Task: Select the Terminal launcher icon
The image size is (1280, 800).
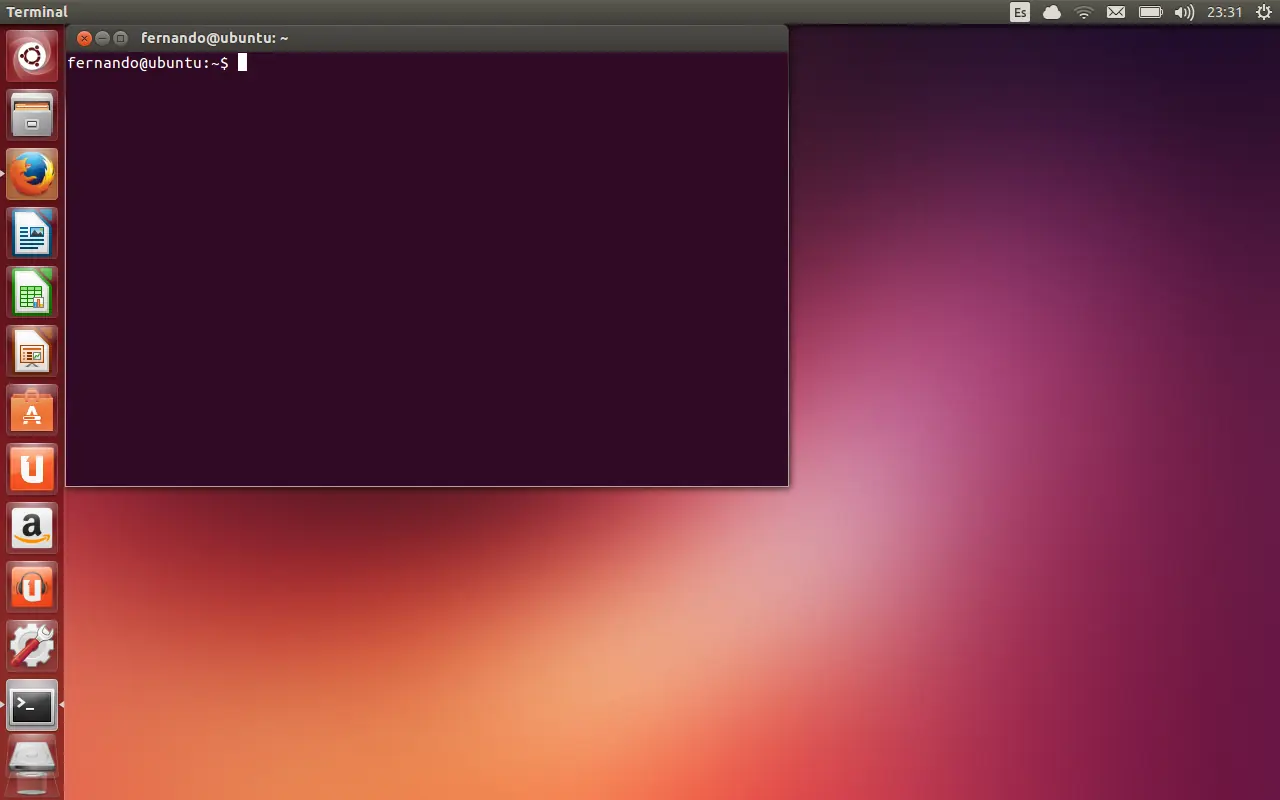Action: (x=32, y=706)
